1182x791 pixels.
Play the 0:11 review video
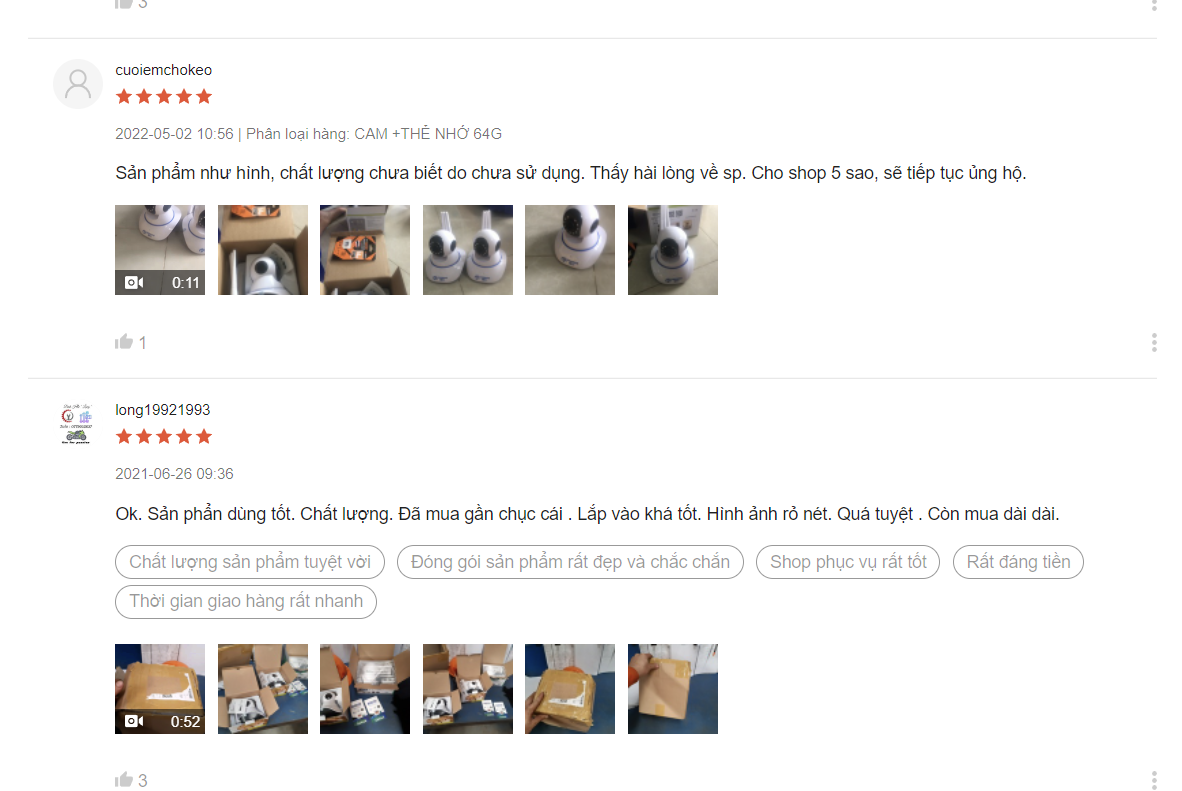pos(160,250)
